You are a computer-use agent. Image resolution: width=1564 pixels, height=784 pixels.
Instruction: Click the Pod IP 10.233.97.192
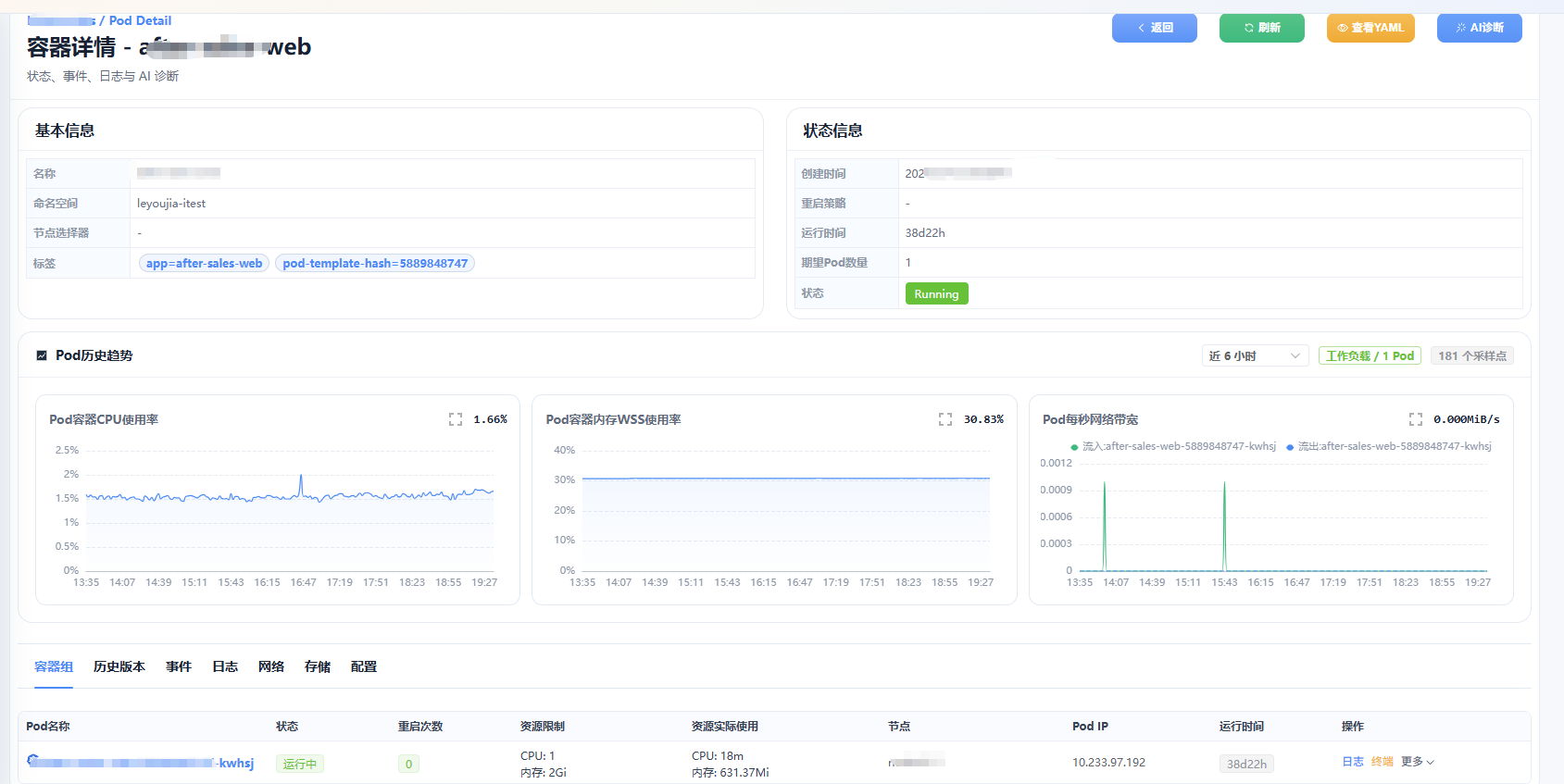1108,763
